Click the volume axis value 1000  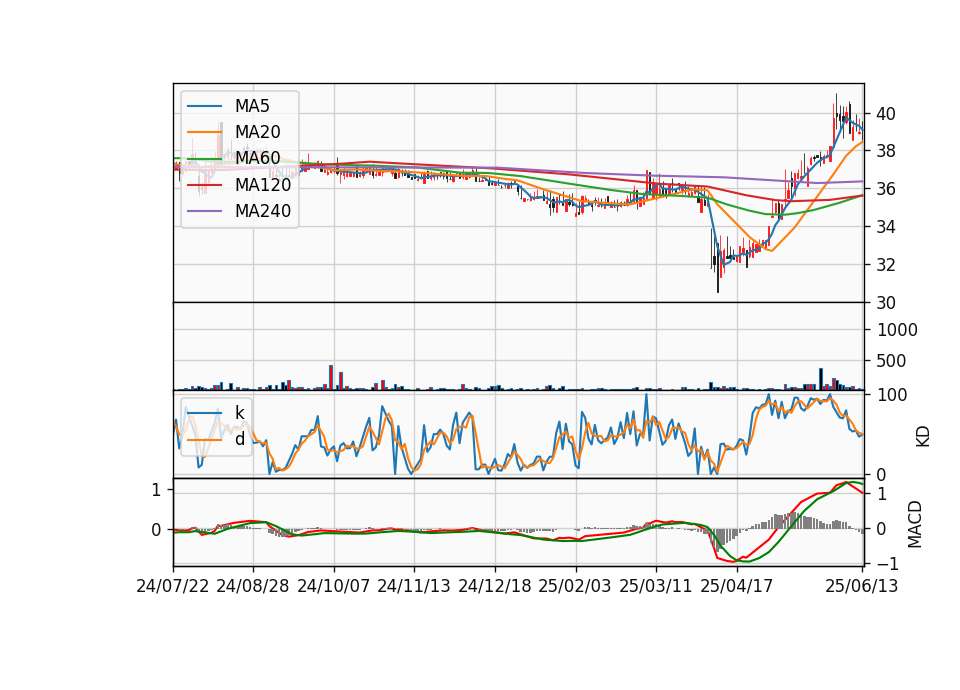pos(897,330)
